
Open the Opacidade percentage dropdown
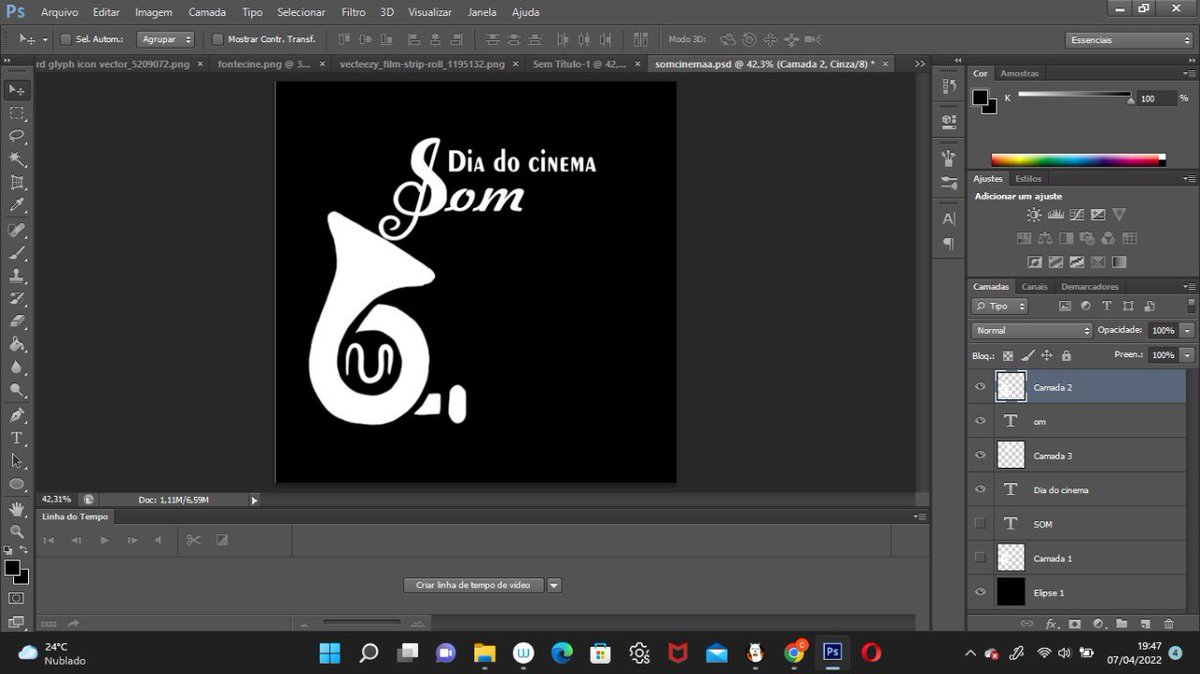coord(1186,330)
